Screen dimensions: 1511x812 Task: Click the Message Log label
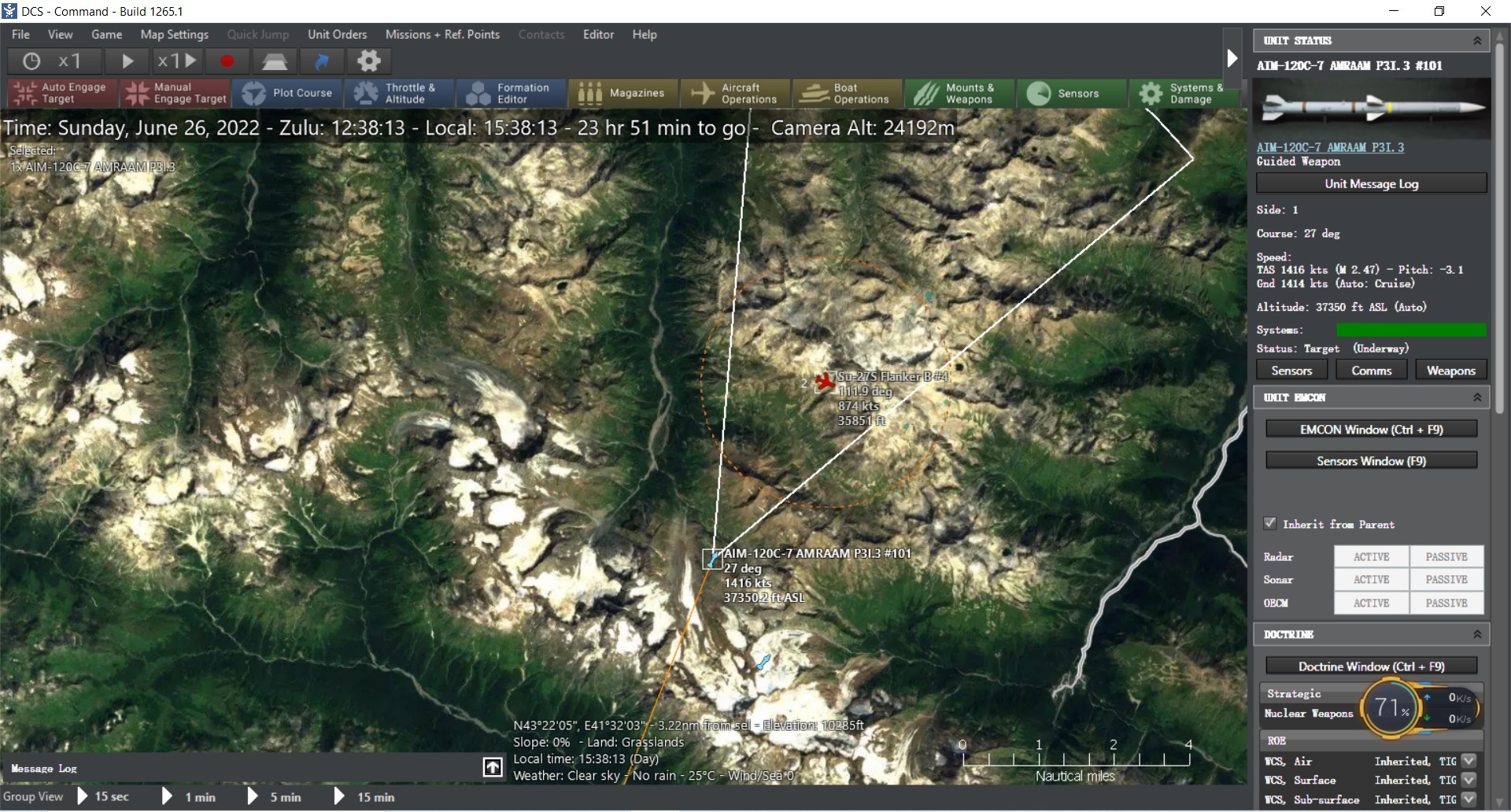coord(44,769)
